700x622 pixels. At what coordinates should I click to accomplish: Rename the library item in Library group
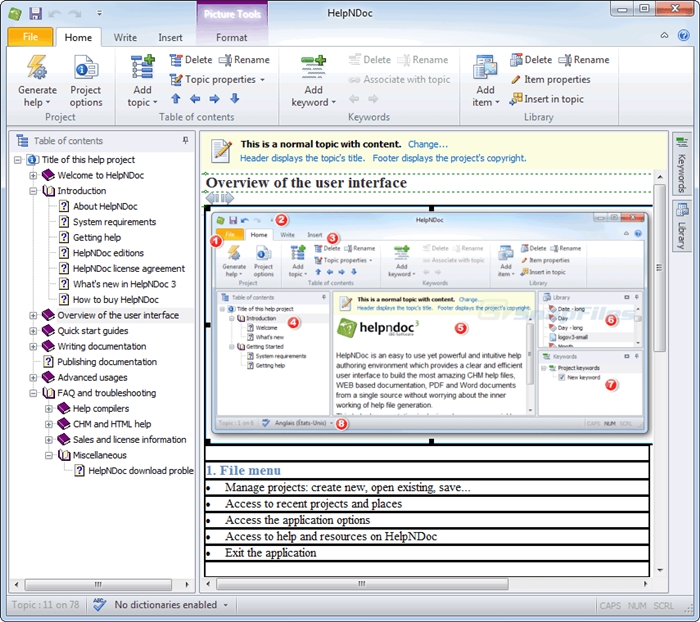click(584, 60)
